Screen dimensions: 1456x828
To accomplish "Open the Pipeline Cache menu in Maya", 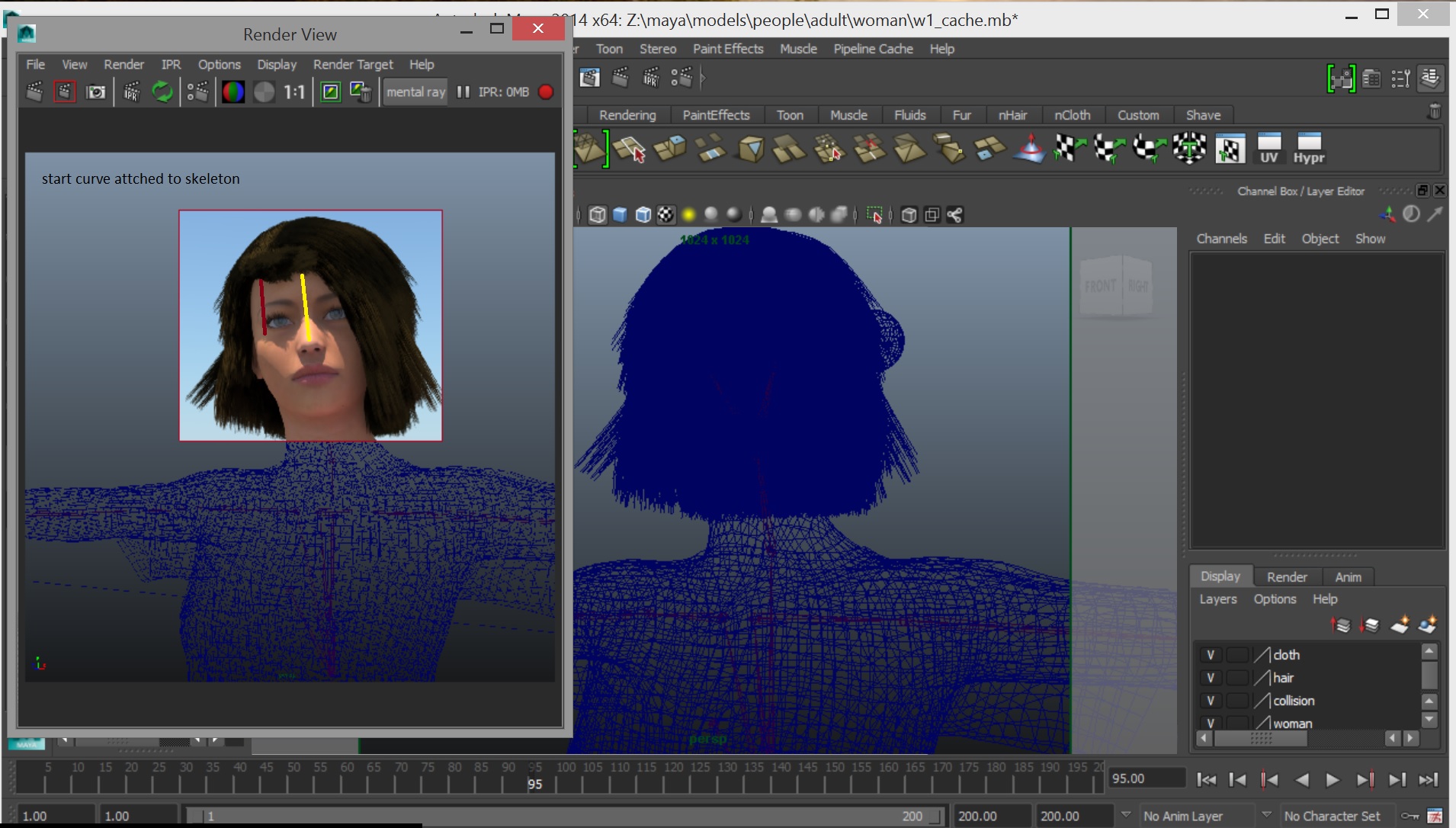I will pyautogui.click(x=873, y=49).
